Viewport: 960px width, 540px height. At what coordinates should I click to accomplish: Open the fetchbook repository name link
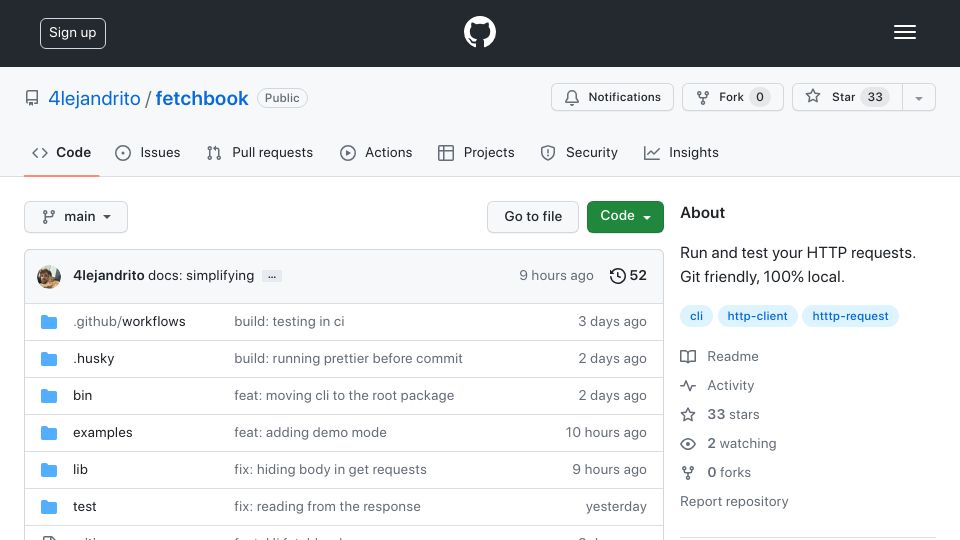click(202, 98)
